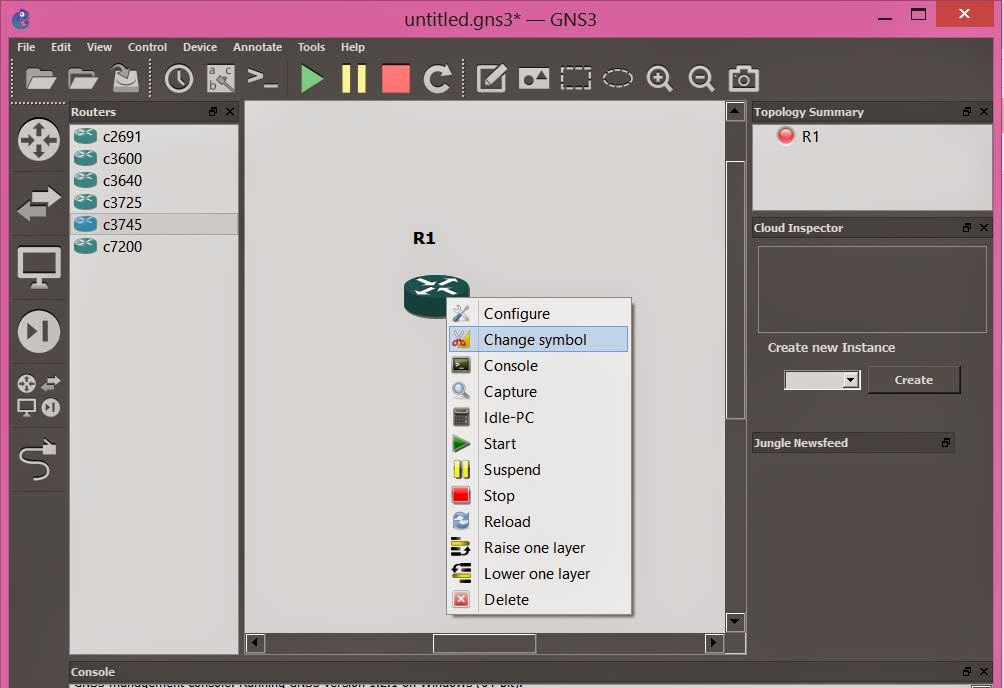Browse switches in device sidebar
The width and height of the screenshot is (1004, 688).
coord(39,204)
